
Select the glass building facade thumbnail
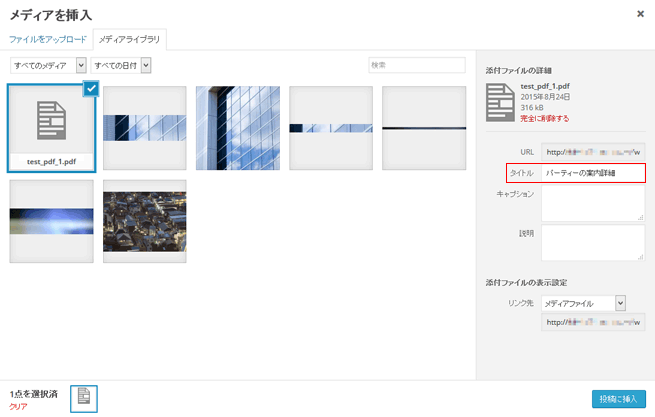[237, 128]
